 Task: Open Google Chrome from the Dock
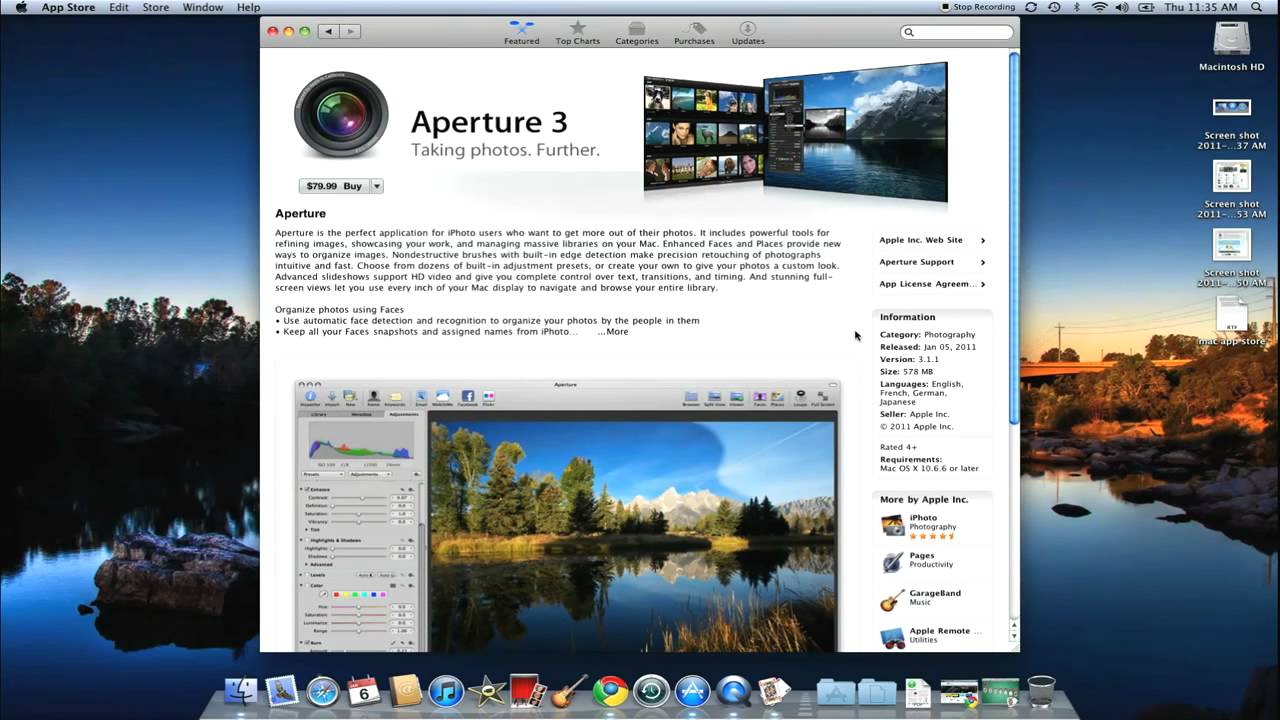point(610,691)
